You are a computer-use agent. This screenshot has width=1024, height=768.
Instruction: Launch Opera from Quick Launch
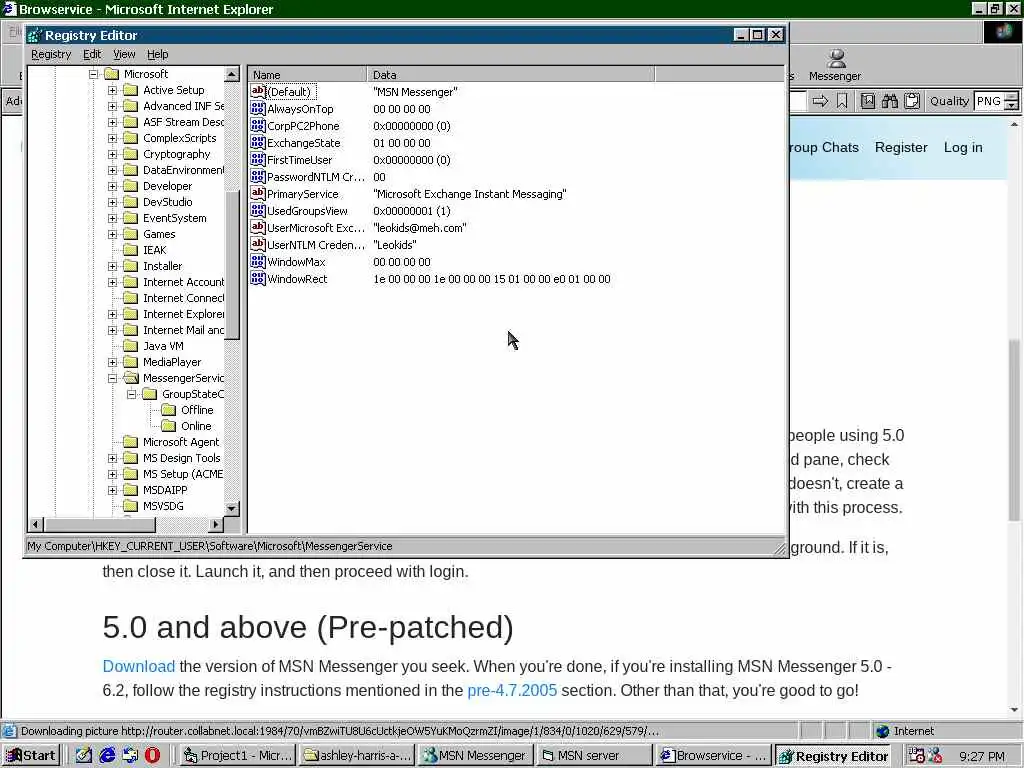click(x=152, y=755)
